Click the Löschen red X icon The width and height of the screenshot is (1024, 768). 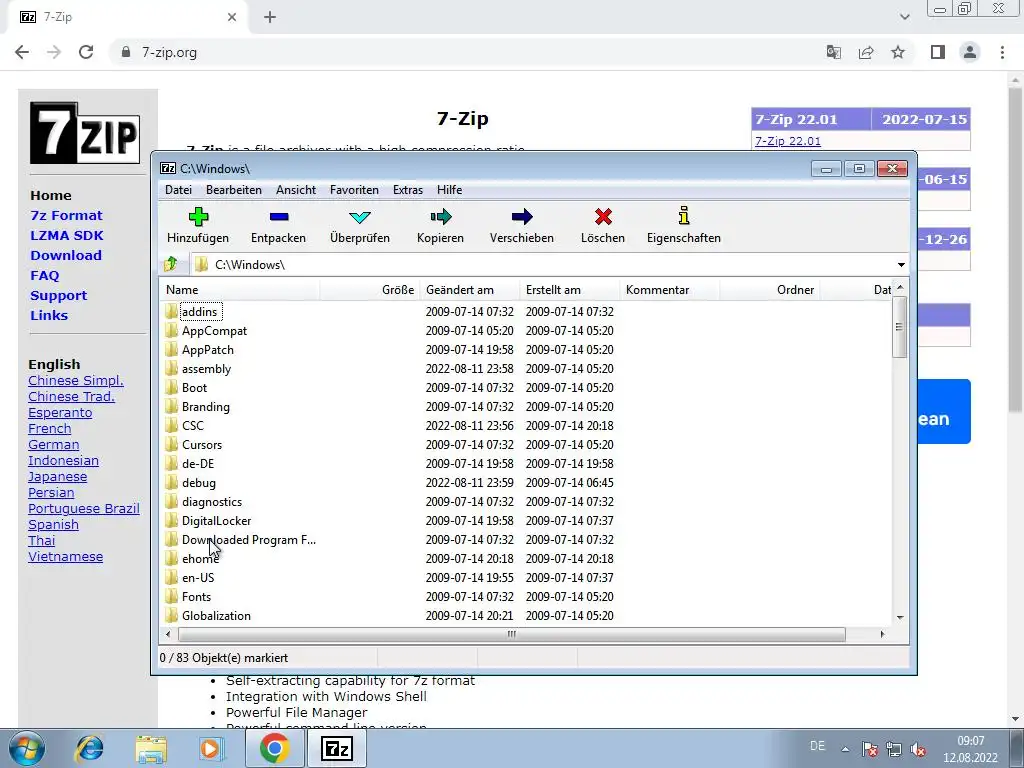603,216
